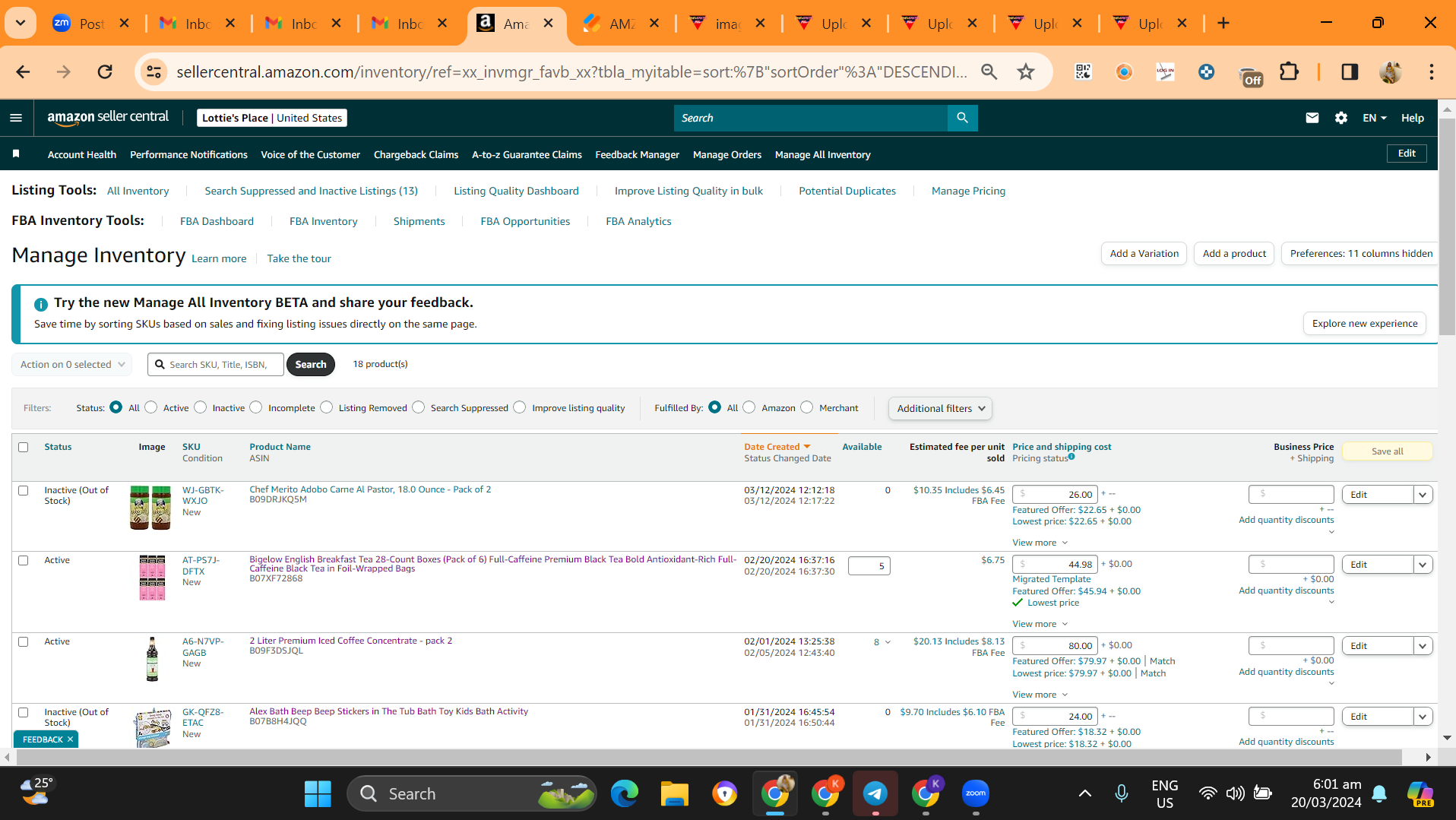This screenshot has height=820, width=1456.
Task: Click the info icon beside Pricing status
Action: click(x=1071, y=457)
